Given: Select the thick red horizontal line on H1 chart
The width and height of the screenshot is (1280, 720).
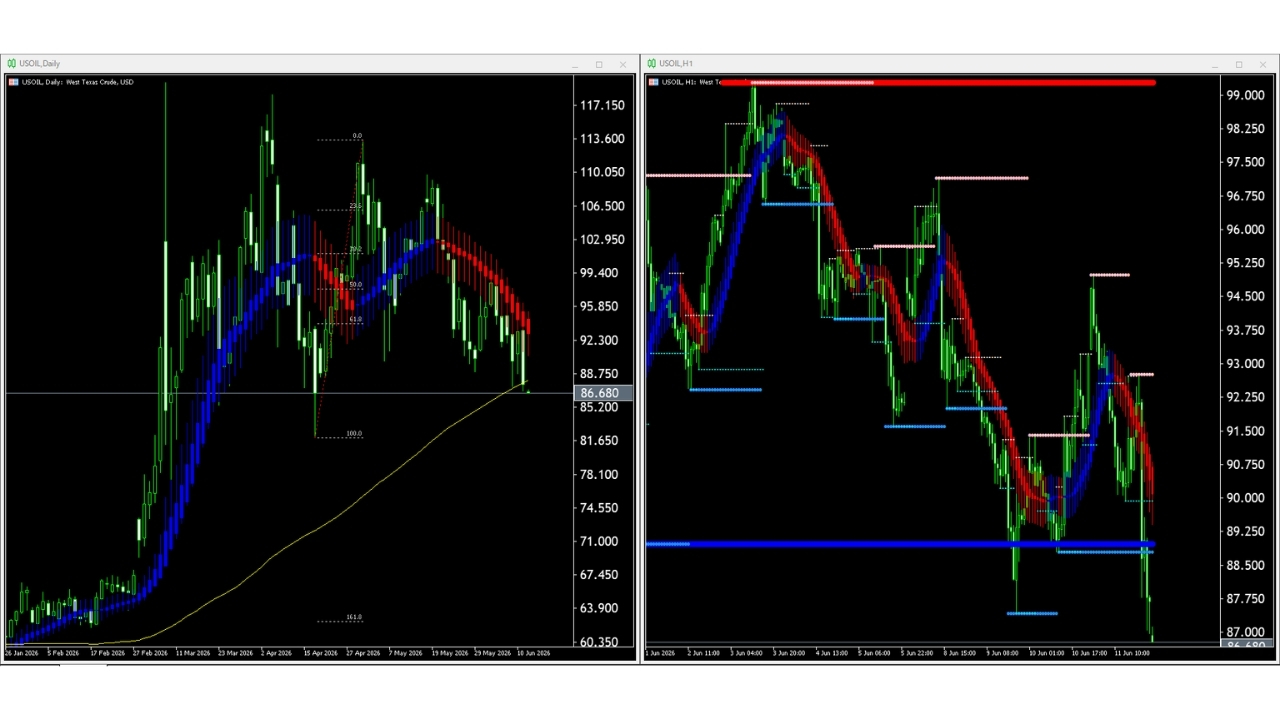Looking at the screenshot, I should (x=937, y=82).
